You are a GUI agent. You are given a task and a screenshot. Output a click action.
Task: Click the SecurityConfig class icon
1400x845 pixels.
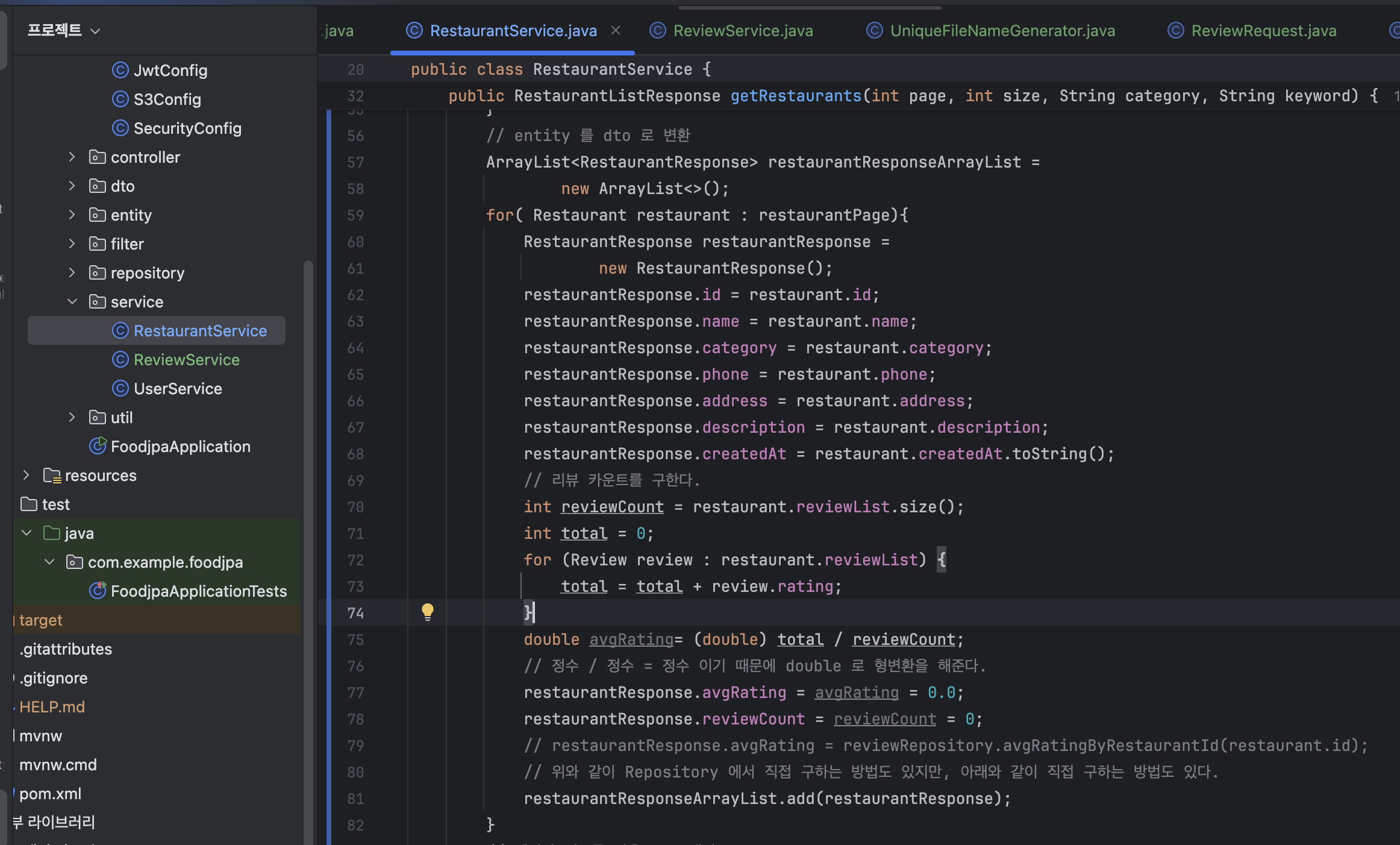(120, 128)
